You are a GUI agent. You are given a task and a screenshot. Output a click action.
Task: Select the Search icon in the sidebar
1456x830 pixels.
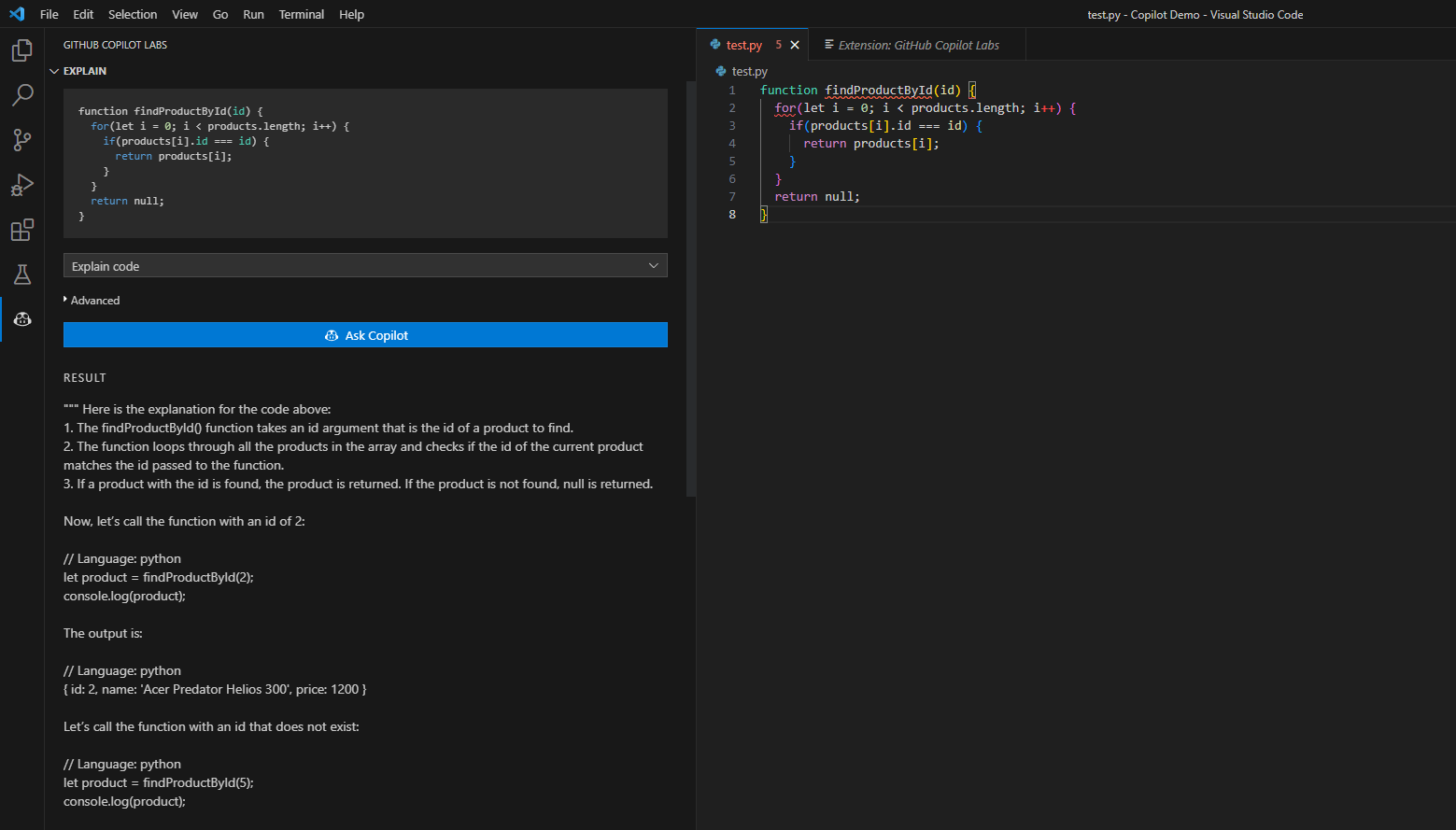point(21,94)
